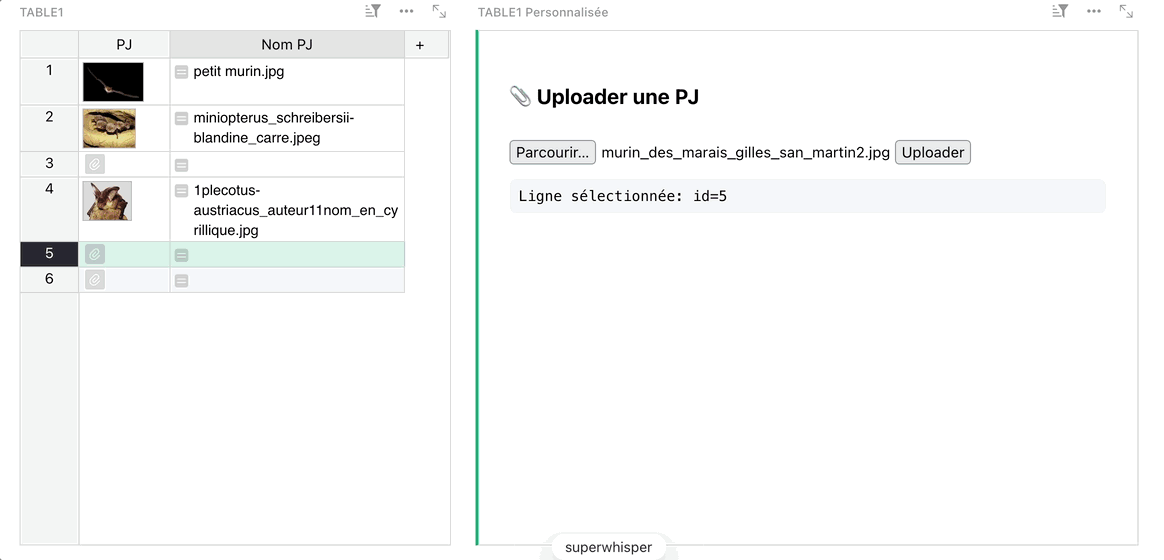Select row number 5

(x=49, y=254)
